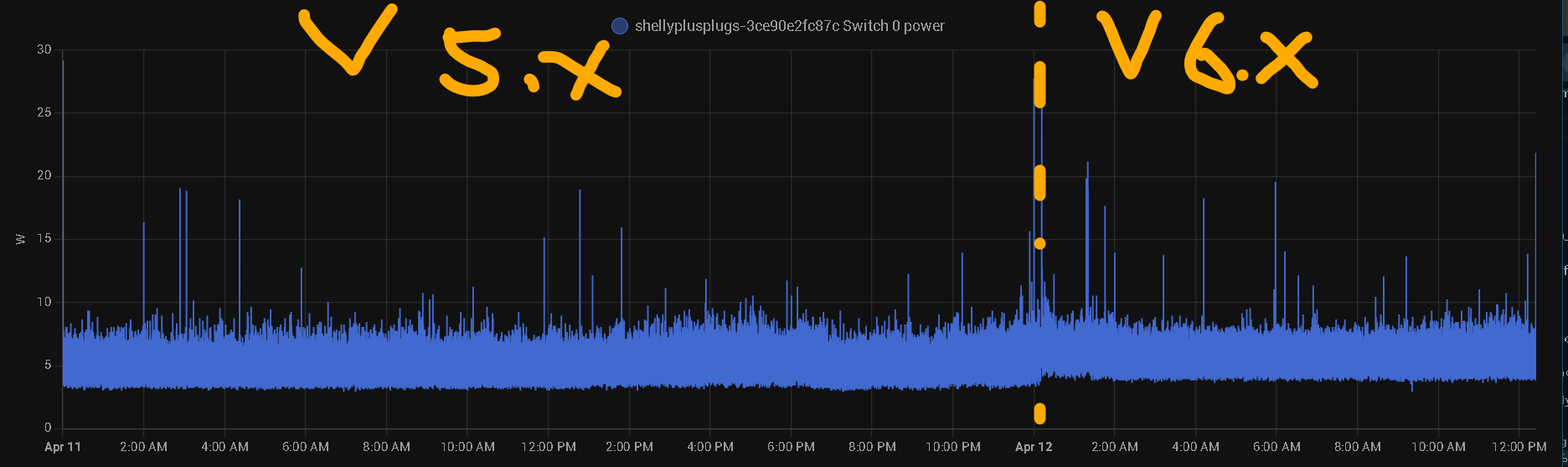Select the Apr 11 date label on x-axis
Image resolution: width=1568 pixels, height=467 pixels.
pyautogui.click(x=63, y=447)
